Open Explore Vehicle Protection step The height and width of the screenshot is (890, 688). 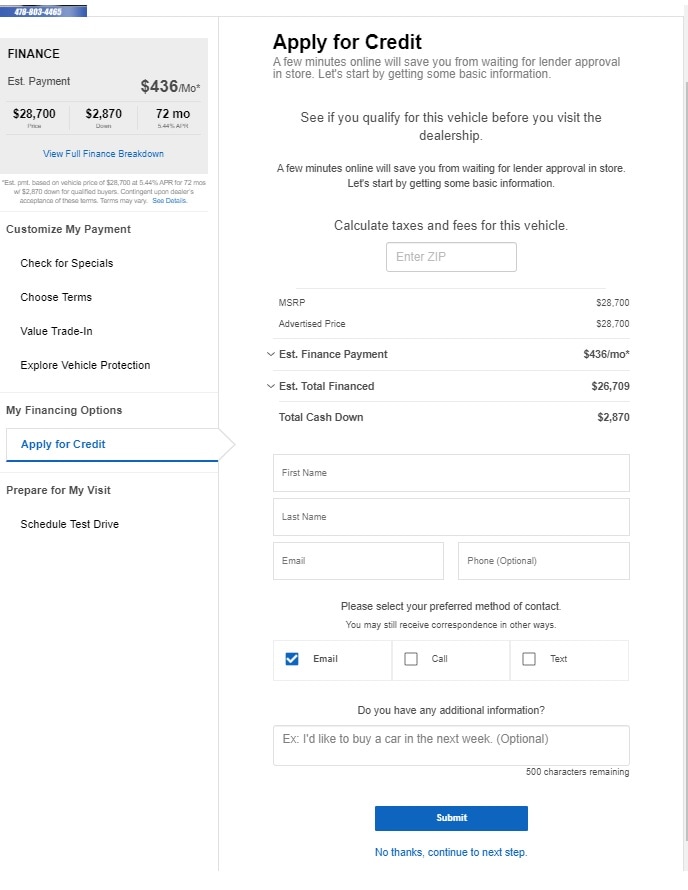[x=85, y=366]
